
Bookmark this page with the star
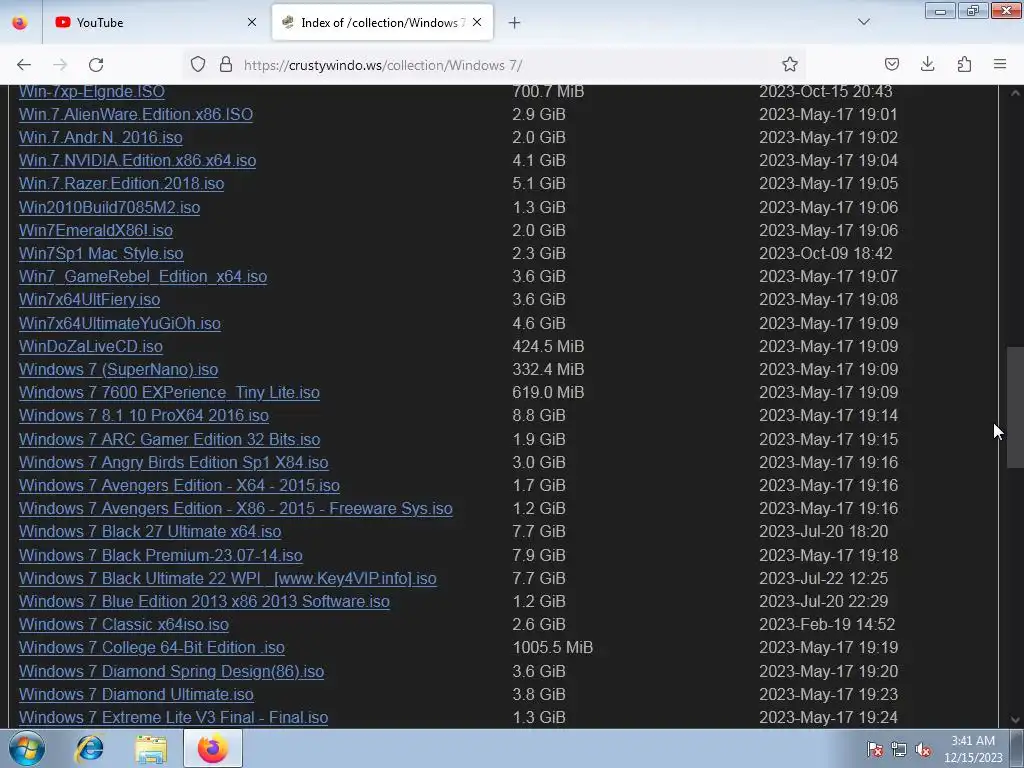tap(790, 65)
